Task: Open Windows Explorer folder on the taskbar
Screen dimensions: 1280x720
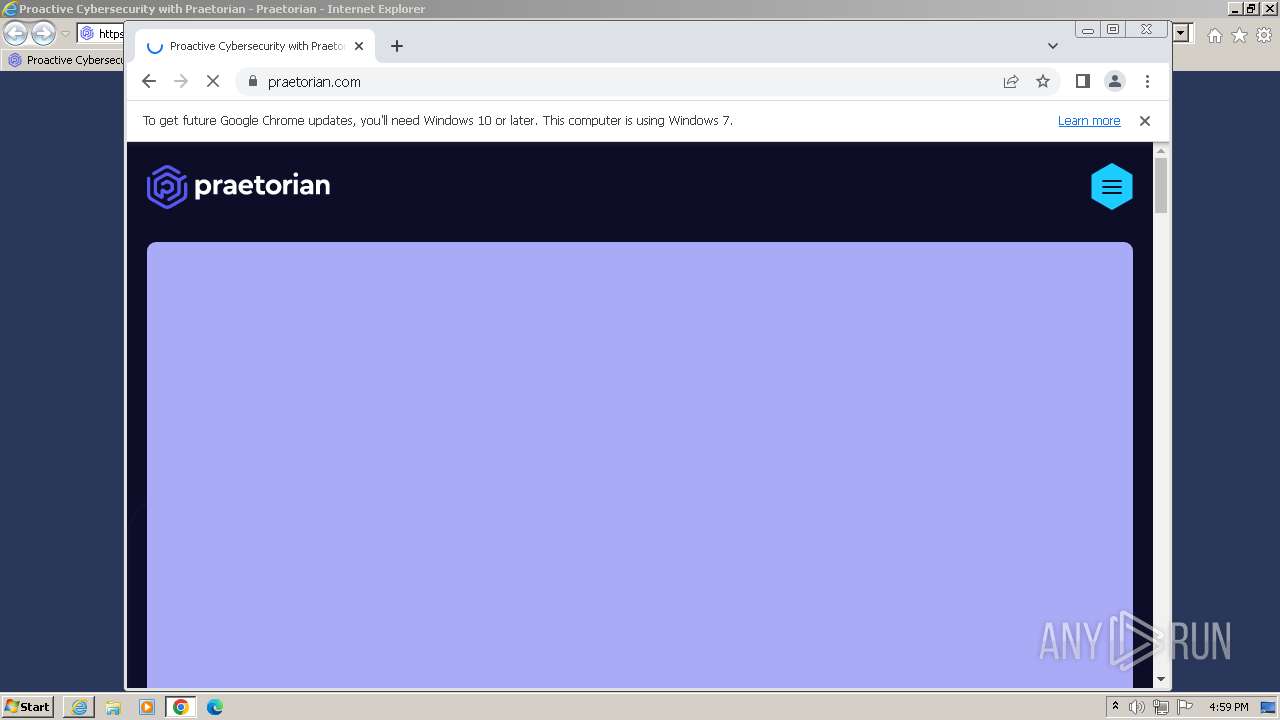Action: (x=113, y=707)
